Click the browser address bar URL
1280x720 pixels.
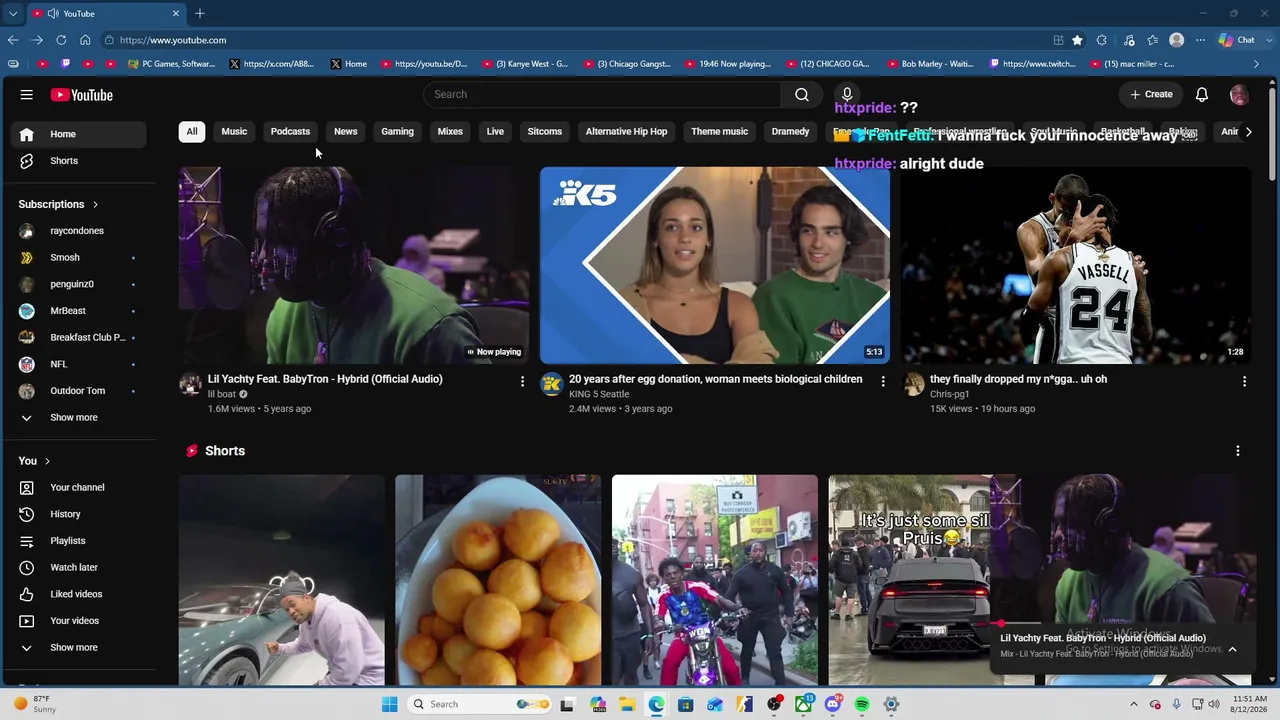pyautogui.click(x=173, y=40)
